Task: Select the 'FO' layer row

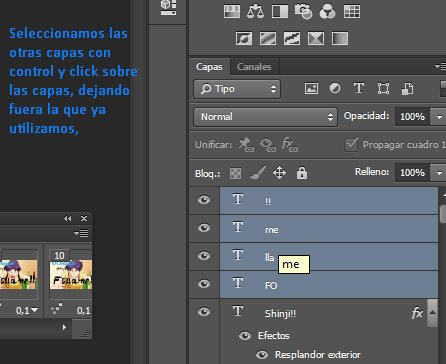Action: point(329,284)
